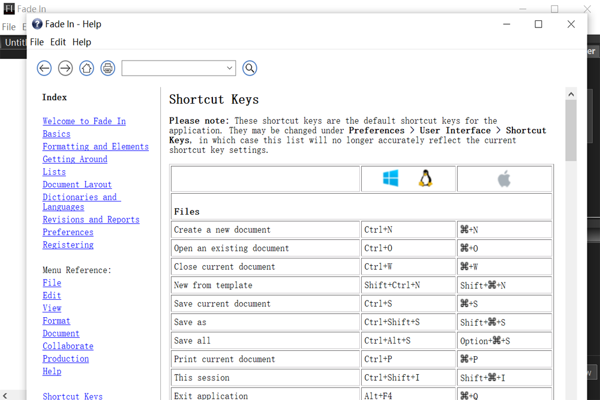Open the search box dropdown arrow
Viewport: 600px width, 400px height.
(229, 68)
